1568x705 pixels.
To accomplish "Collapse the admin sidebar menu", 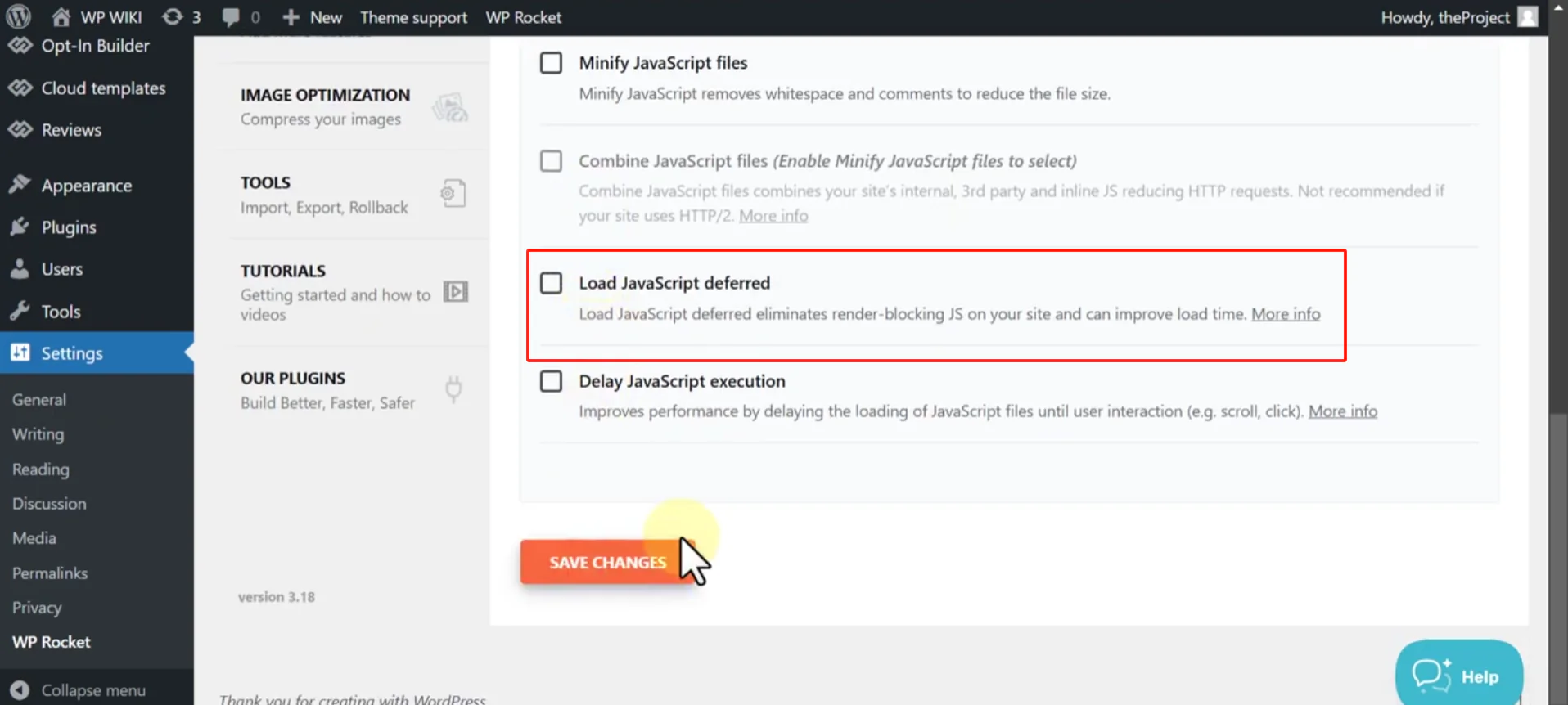I will (79, 690).
